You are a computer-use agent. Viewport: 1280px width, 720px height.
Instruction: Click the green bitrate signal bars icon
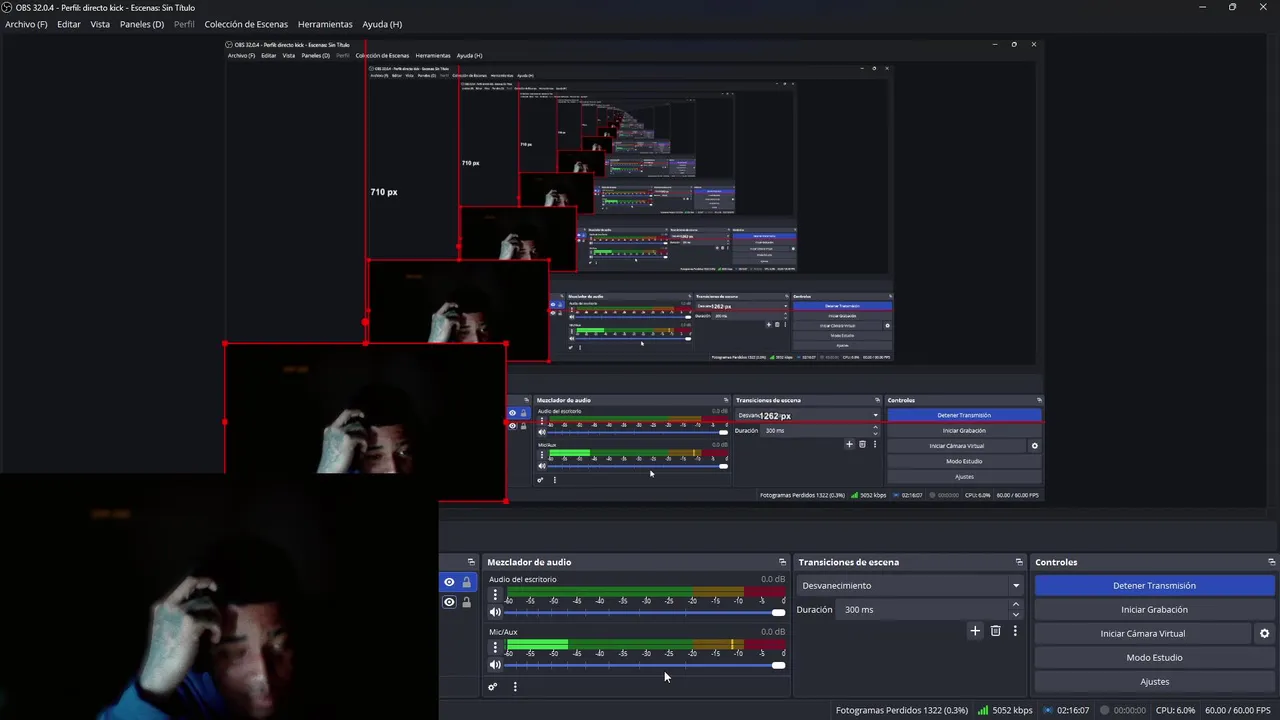pyautogui.click(x=983, y=710)
